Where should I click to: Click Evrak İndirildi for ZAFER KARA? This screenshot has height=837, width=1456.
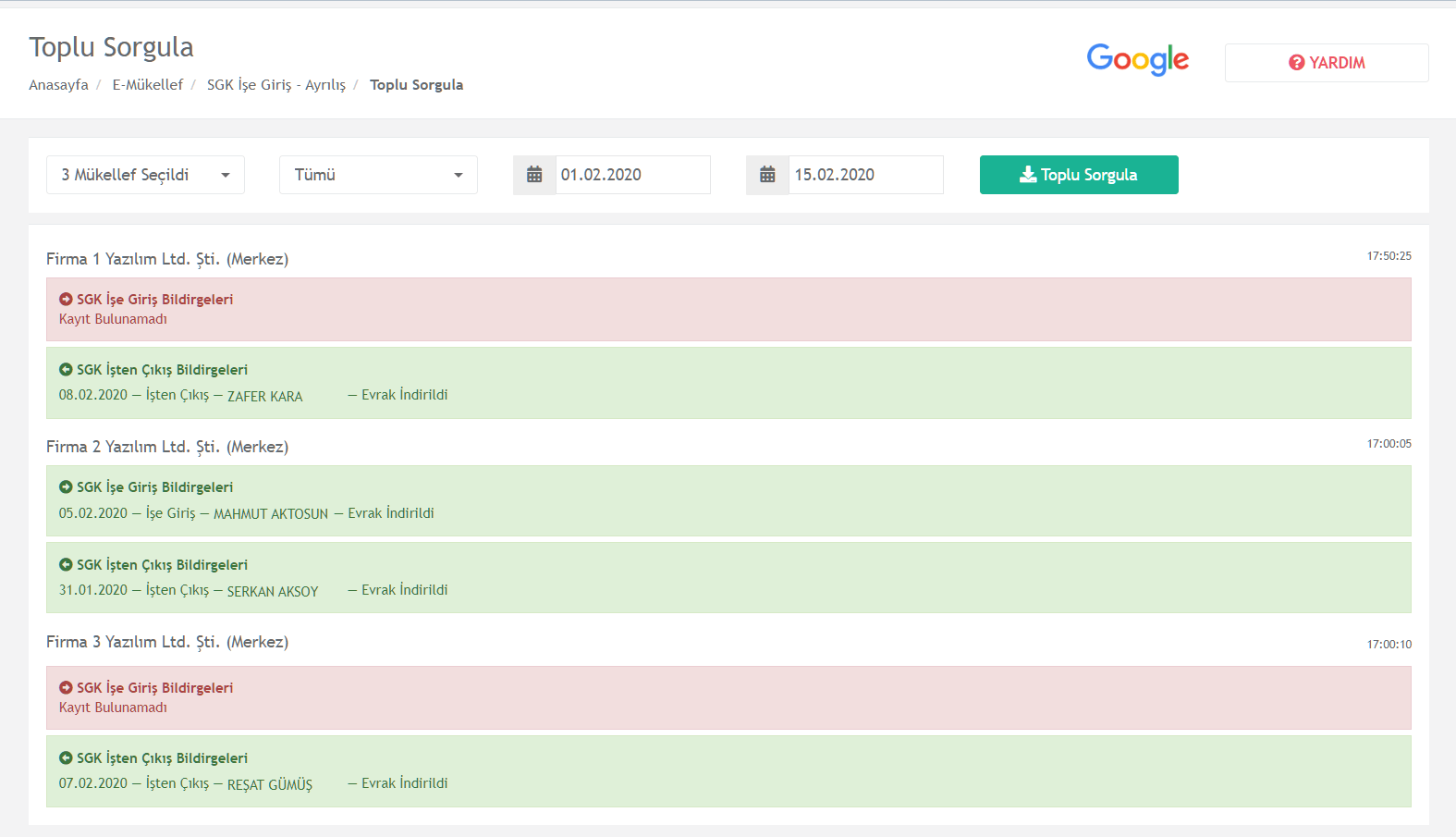click(x=405, y=395)
